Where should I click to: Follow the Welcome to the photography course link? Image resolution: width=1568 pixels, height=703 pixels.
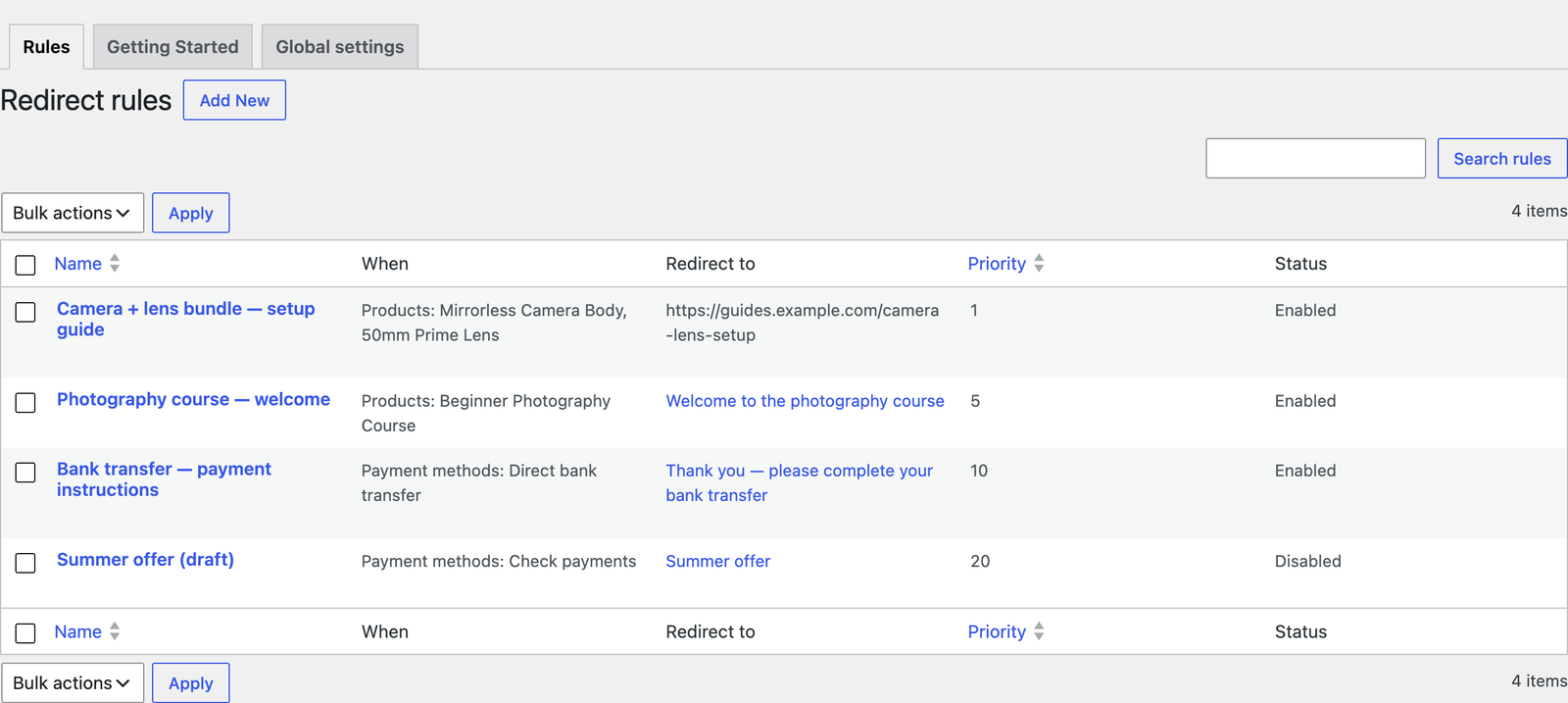click(805, 401)
